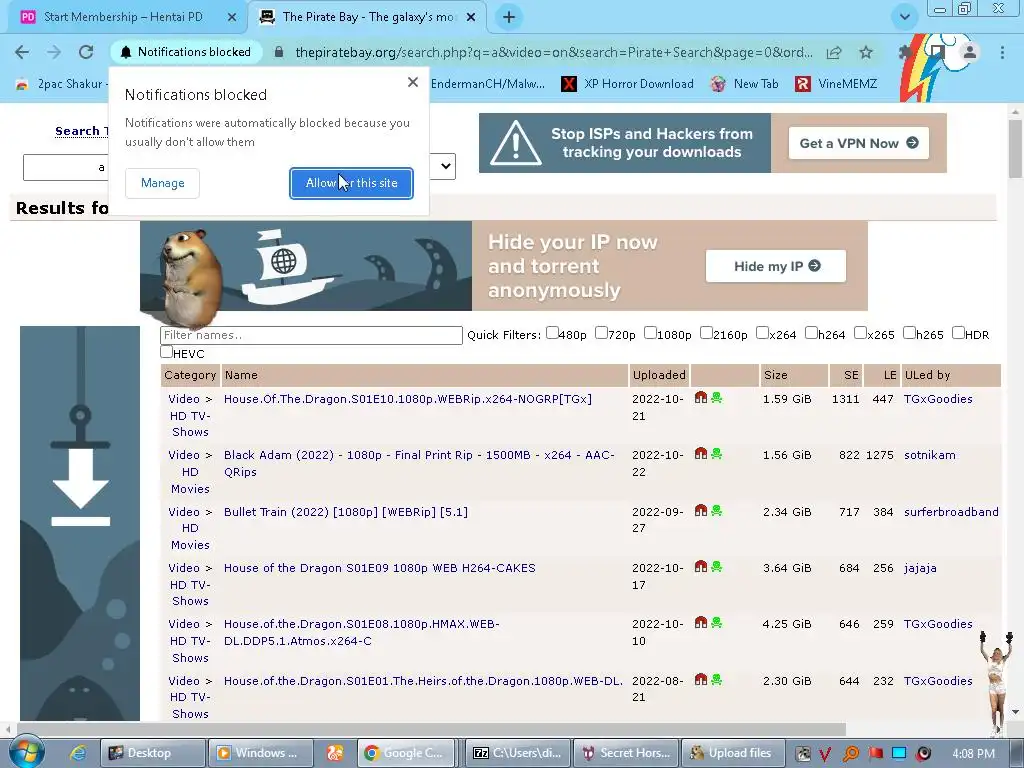Enable the HDR quick filter
Viewport: 1024px width, 768px height.
[958, 333]
